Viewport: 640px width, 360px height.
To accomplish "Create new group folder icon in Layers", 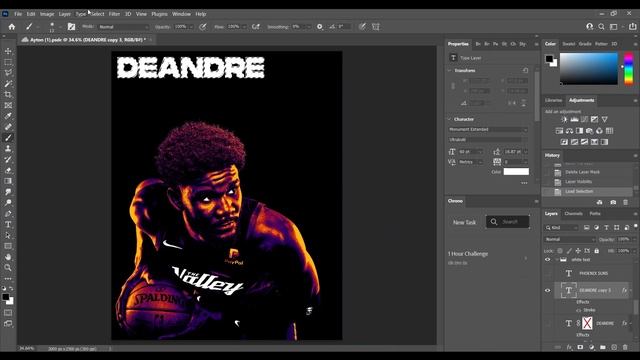I will tap(603, 347).
